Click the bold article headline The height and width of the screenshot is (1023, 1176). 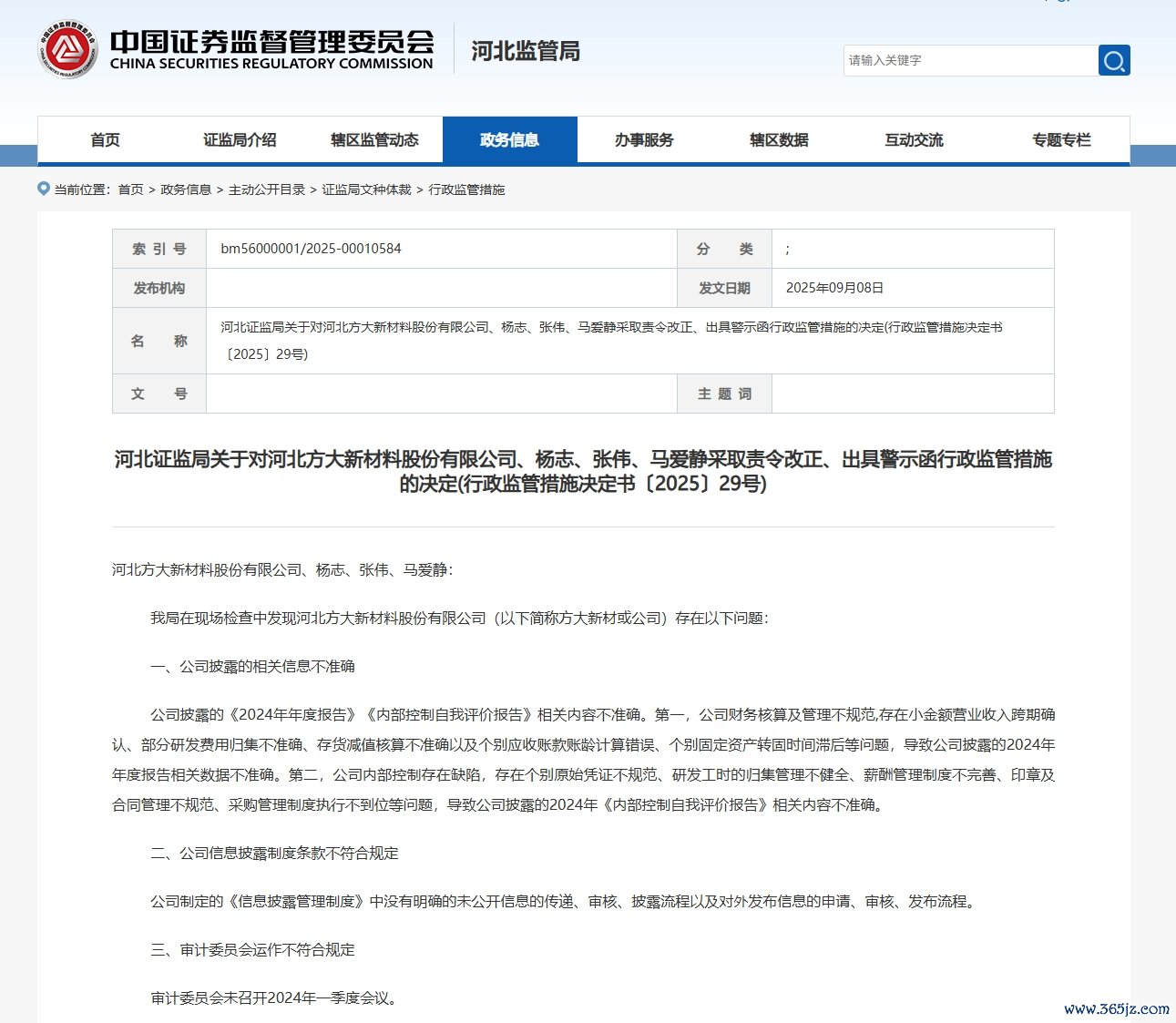point(583,471)
